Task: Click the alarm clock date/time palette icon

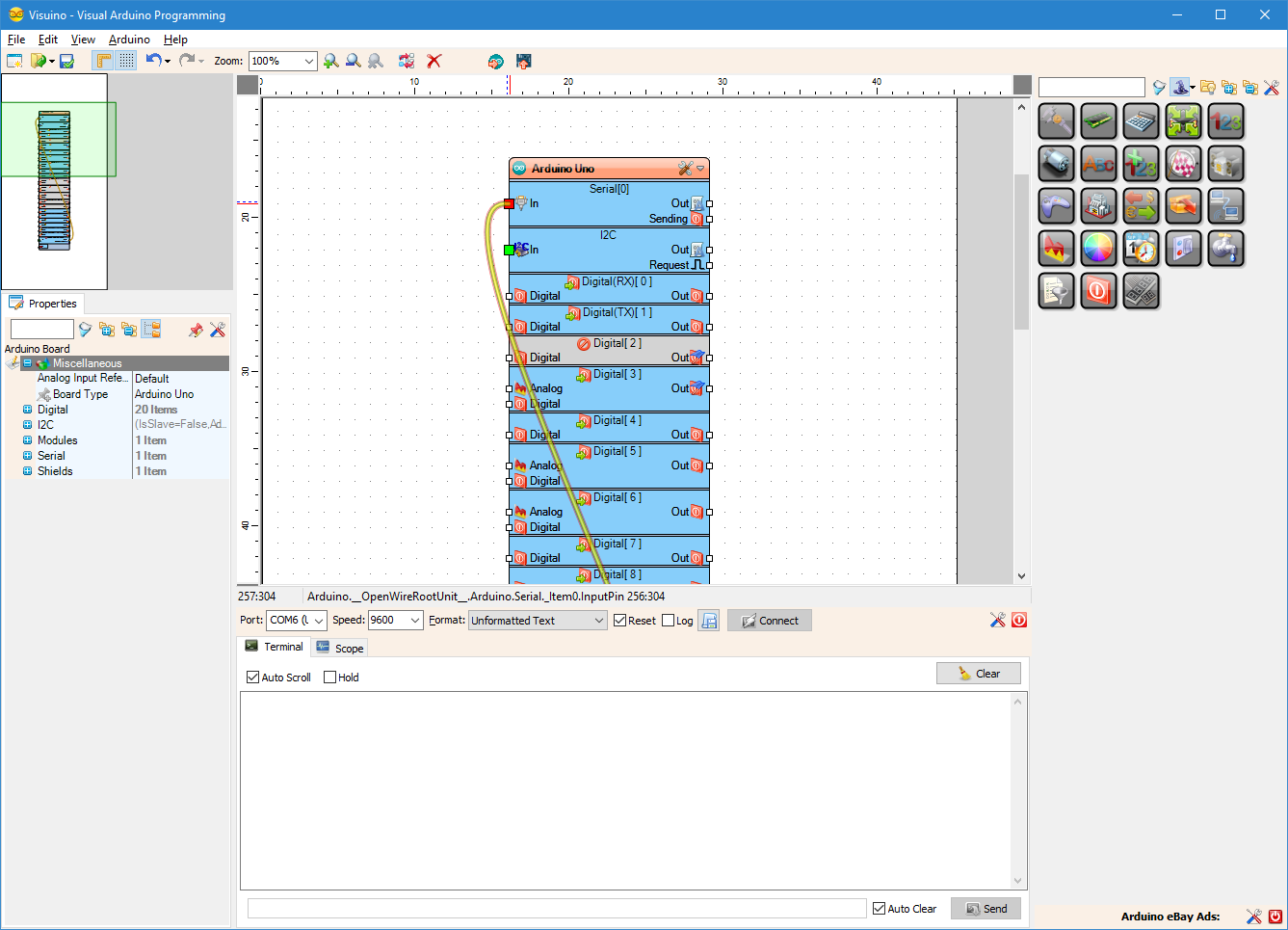Action: click(1141, 249)
